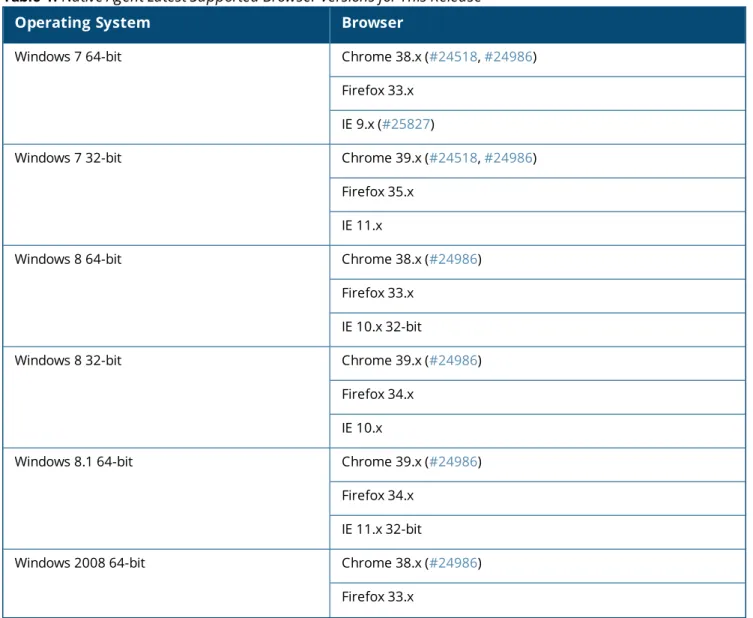Select Chrome 39.x text in Windows 8.1 64-bit row
The height and width of the screenshot is (618, 753).
pyautogui.click(x=381, y=462)
